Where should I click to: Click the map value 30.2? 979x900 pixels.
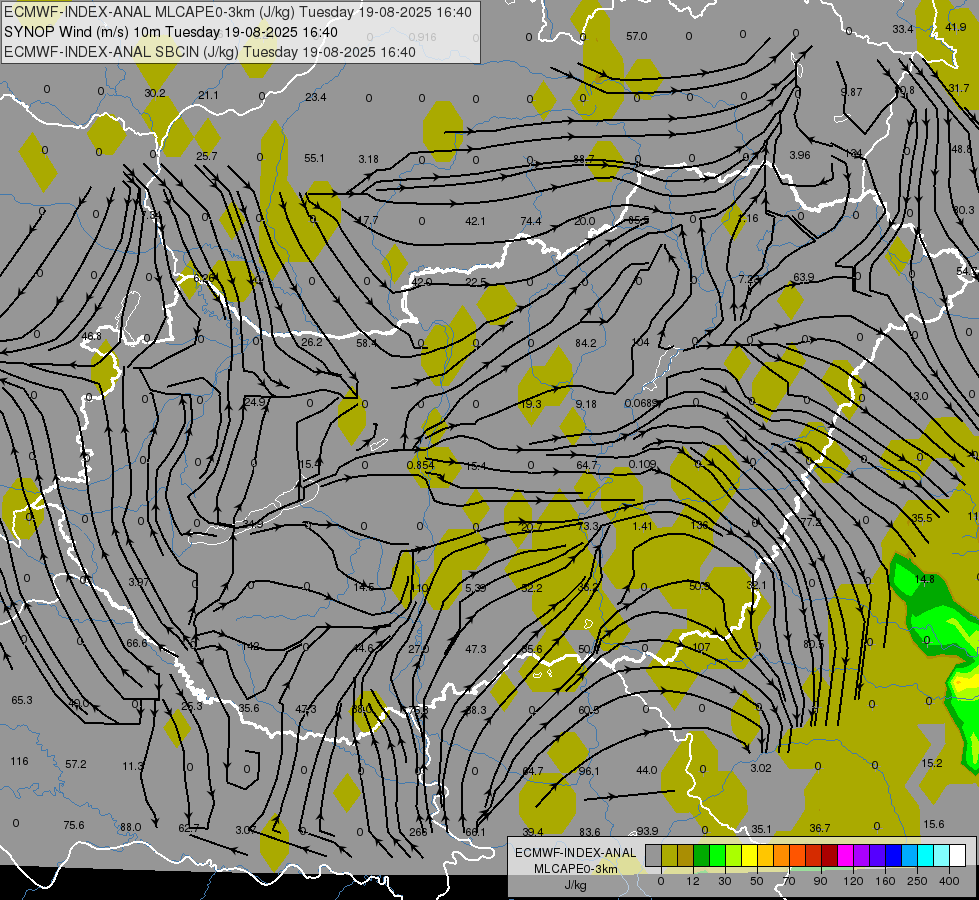(x=155, y=93)
